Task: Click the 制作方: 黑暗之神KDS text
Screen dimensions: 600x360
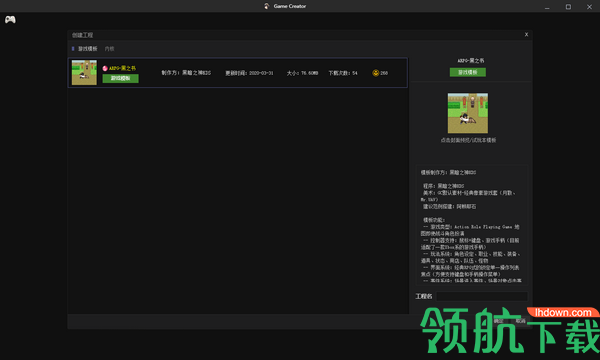Action: tap(186, 73)
